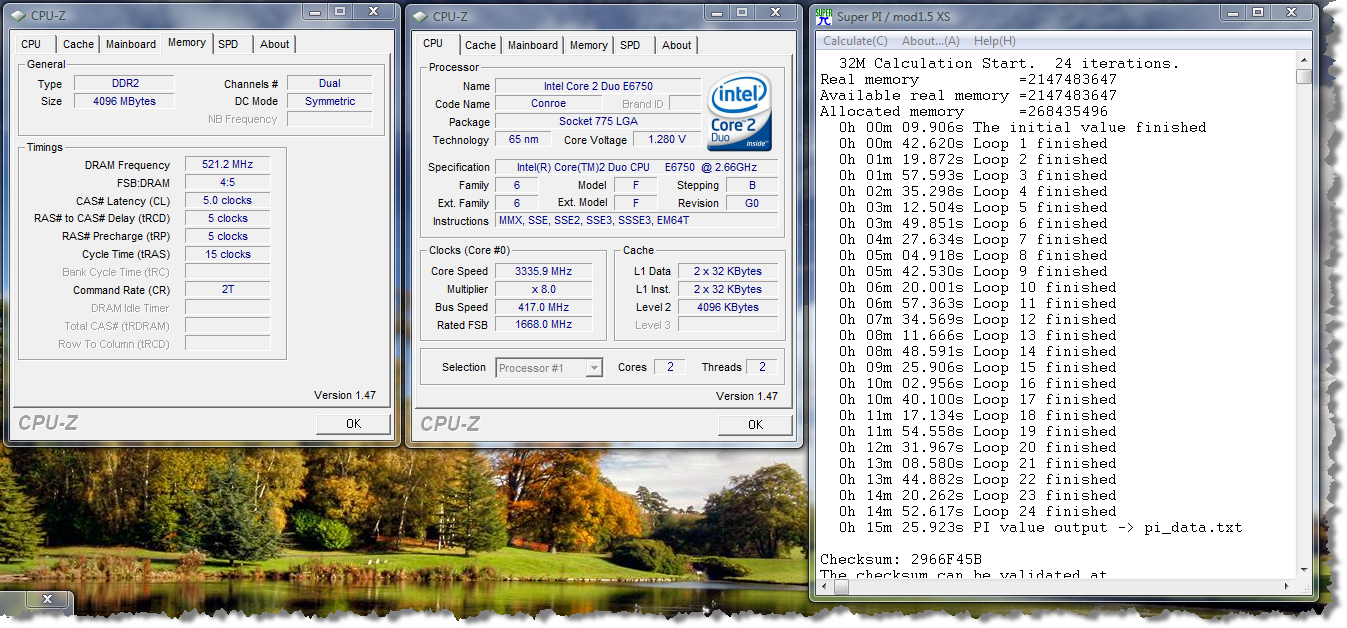This screenshot has height=628, width=1347.
Task: Click the Threads 2 field
Action: coord(762,367)
